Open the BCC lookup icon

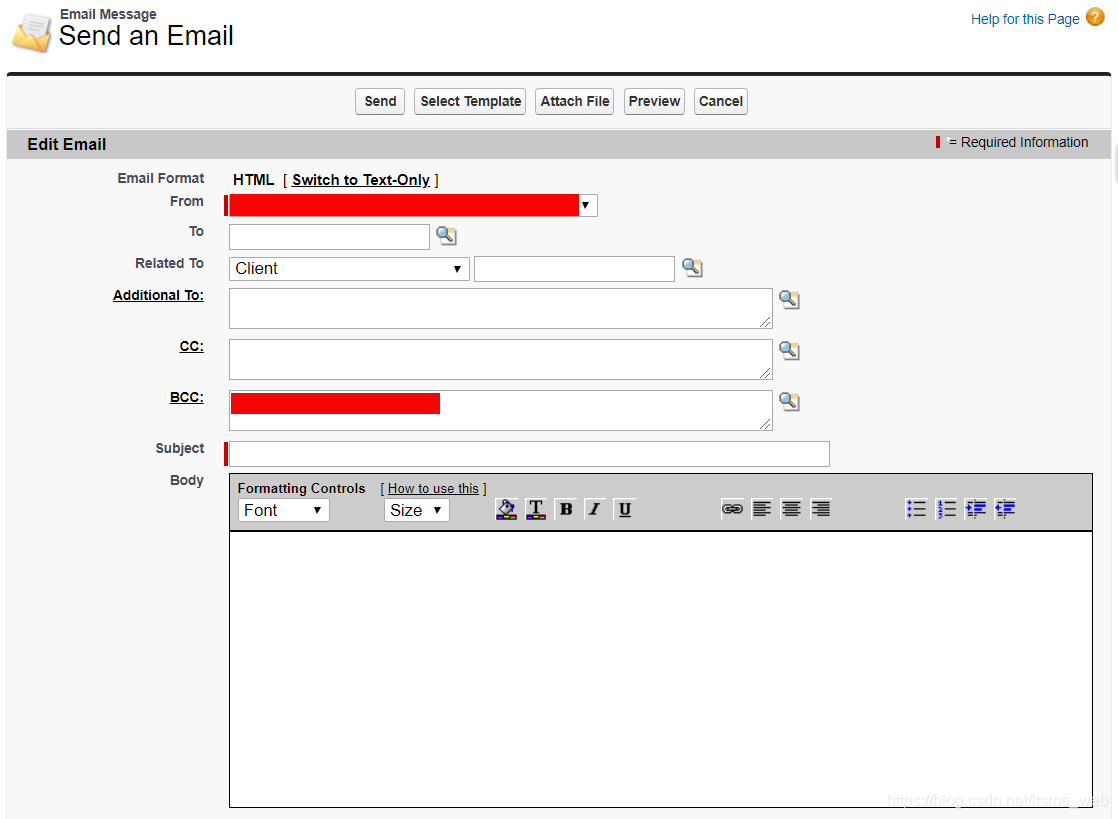coord(789,401)
